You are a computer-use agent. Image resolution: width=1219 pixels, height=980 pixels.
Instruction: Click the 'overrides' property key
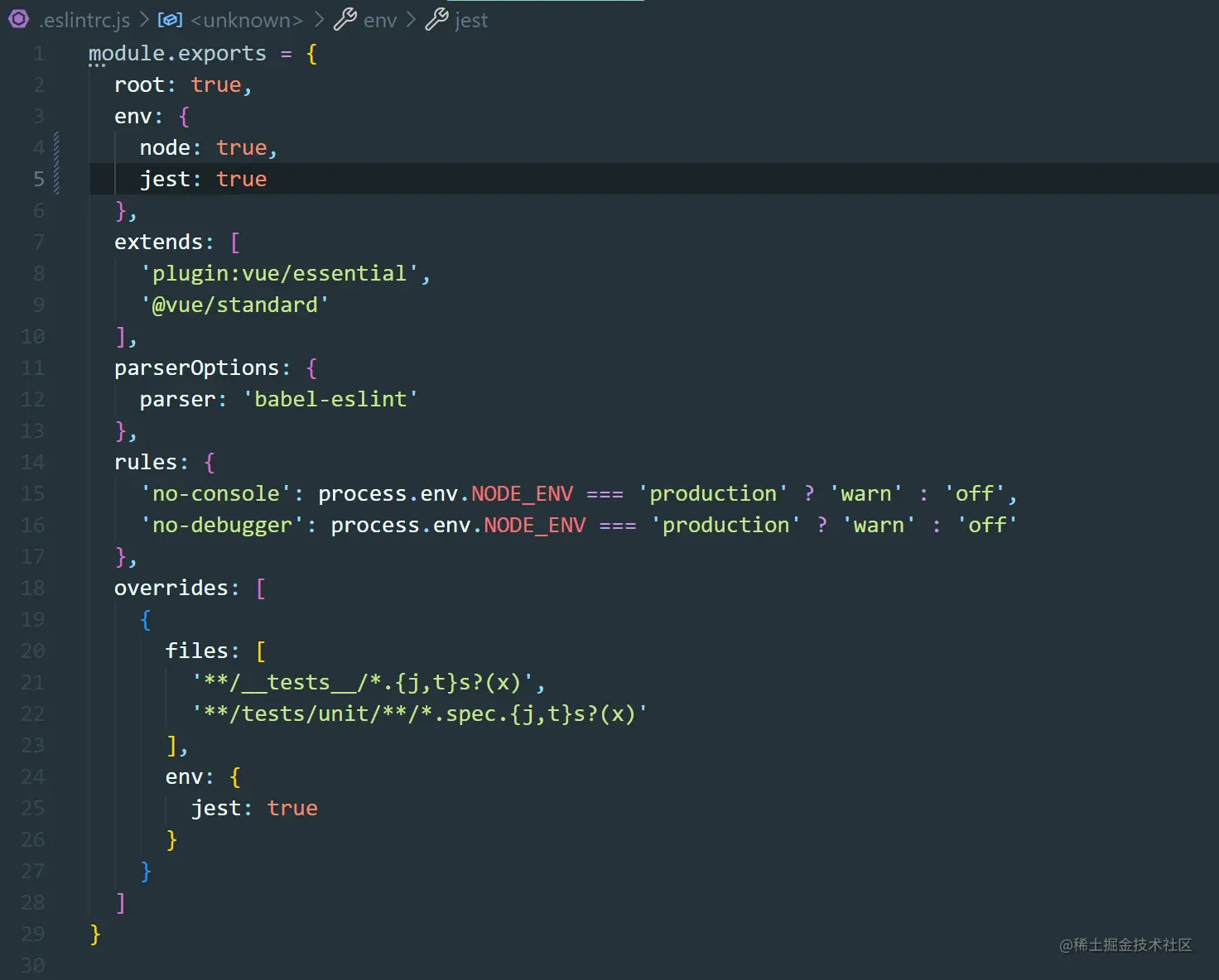(x=171, y=588)
